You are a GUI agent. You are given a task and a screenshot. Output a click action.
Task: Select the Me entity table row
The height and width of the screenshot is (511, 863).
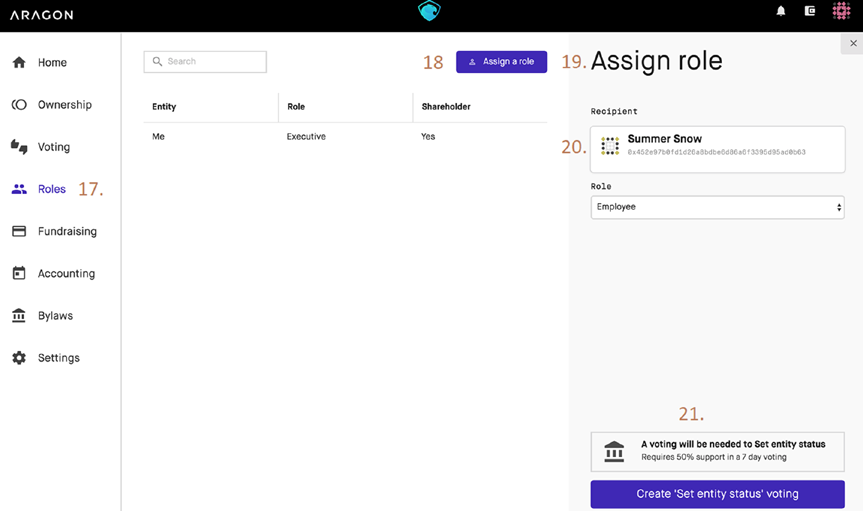345,137
